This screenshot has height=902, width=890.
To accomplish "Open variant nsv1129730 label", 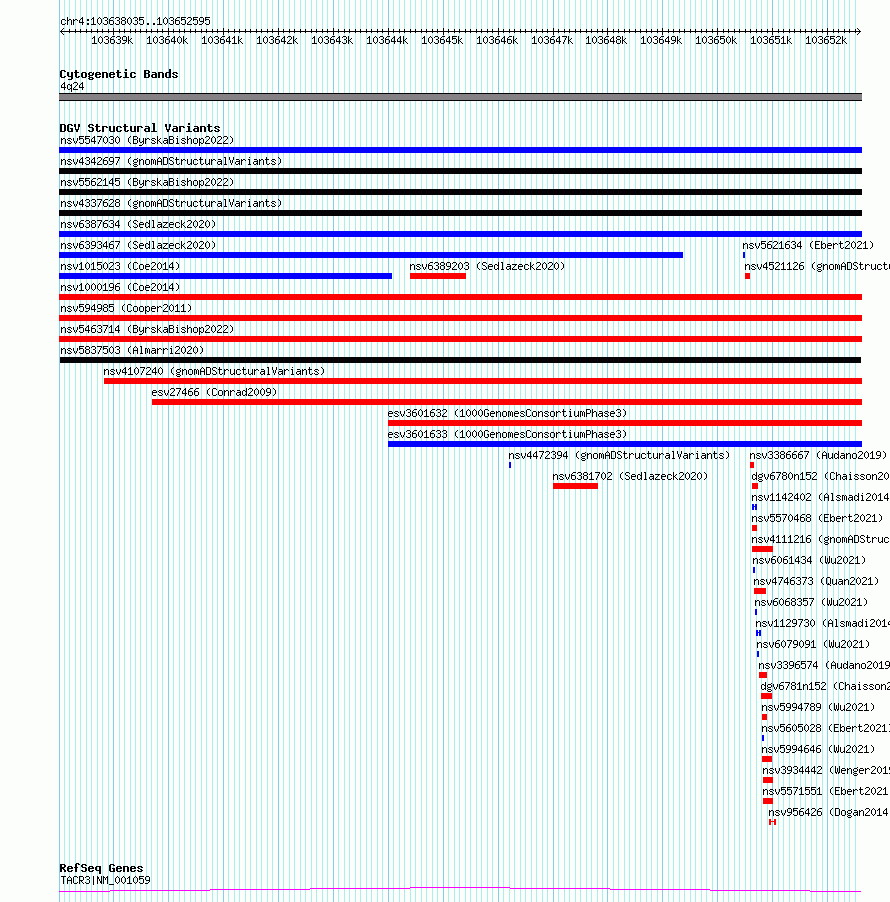I will [x=823, y=623].
